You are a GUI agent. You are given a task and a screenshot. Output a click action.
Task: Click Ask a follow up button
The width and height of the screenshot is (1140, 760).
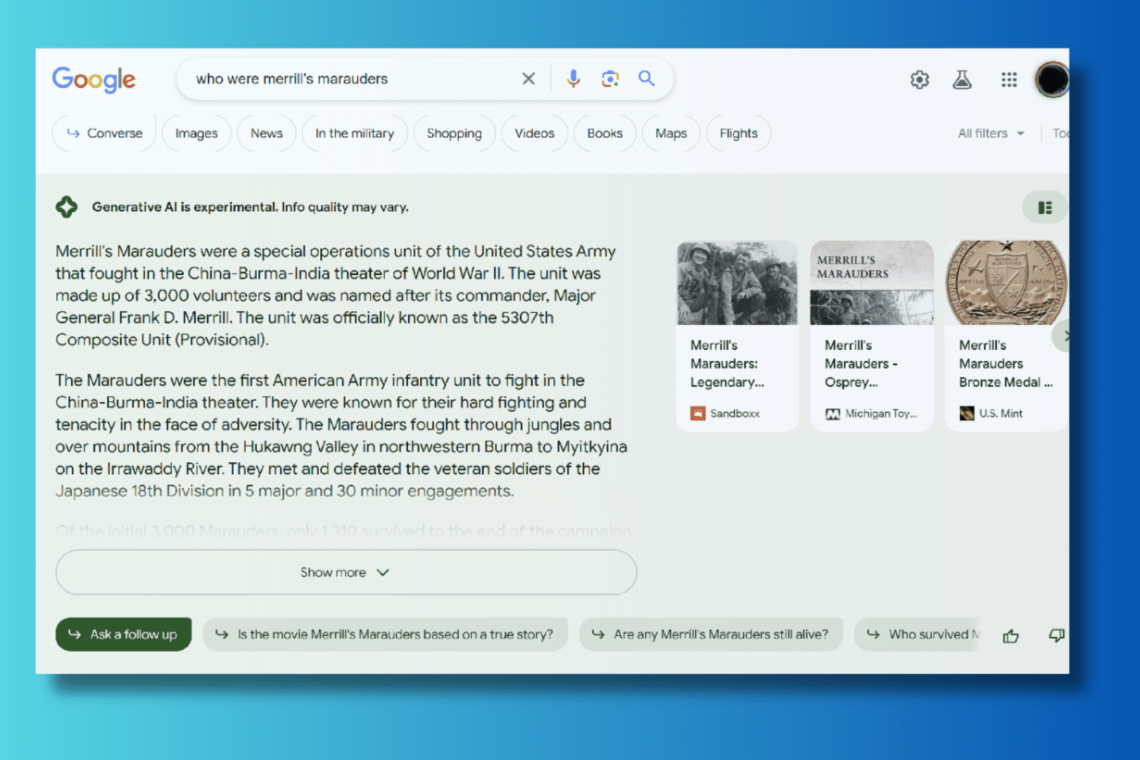[124, 634]
